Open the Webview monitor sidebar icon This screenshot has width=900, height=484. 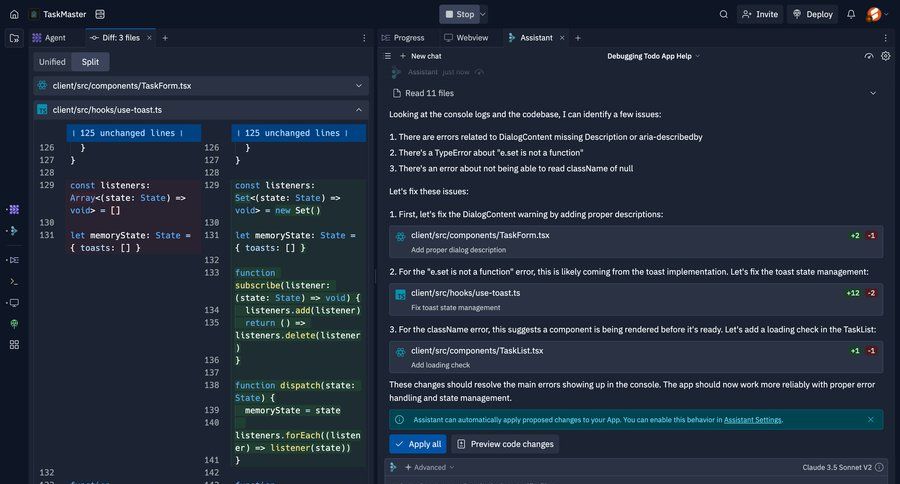[14, 303]
